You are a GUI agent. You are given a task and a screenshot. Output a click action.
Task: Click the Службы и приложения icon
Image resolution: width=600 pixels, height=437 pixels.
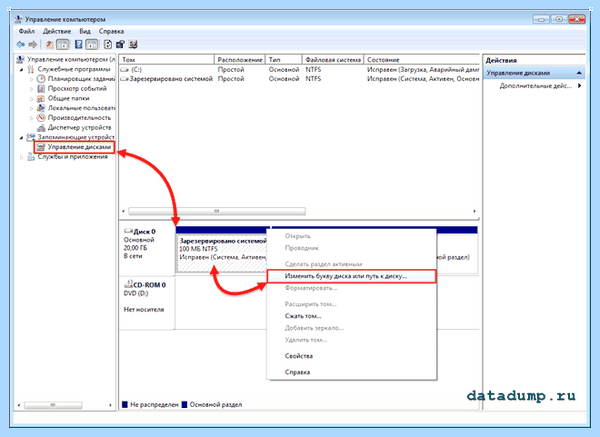click(x=31, y=157)
